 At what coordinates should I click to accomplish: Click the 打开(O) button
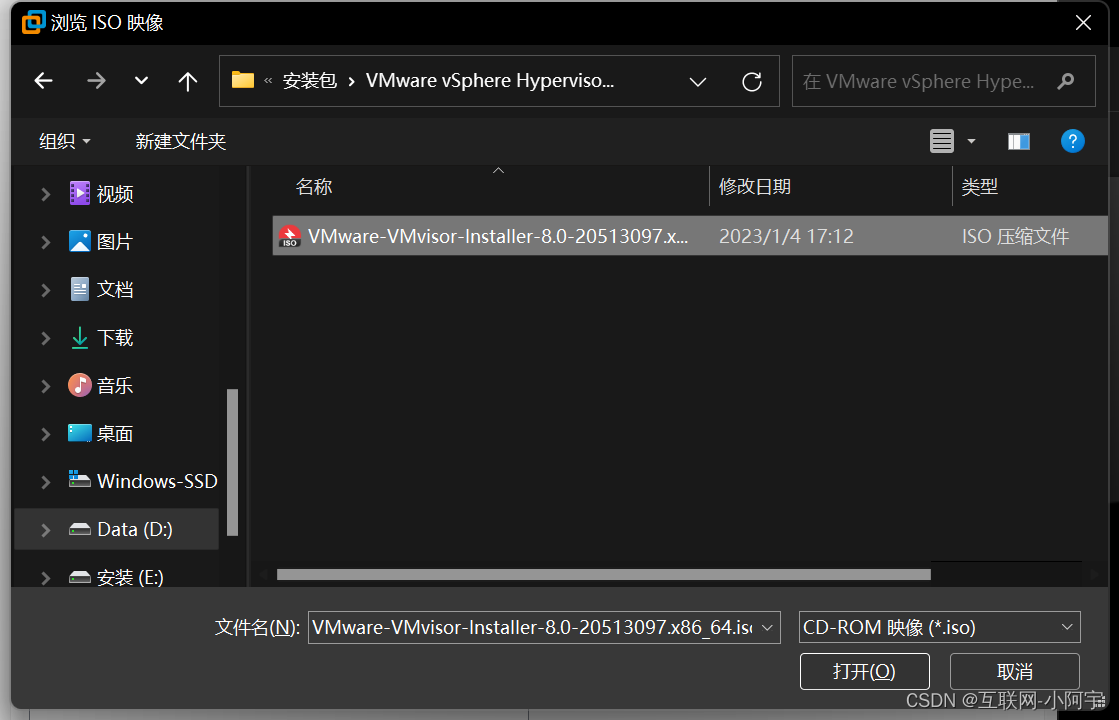[864, 671]
